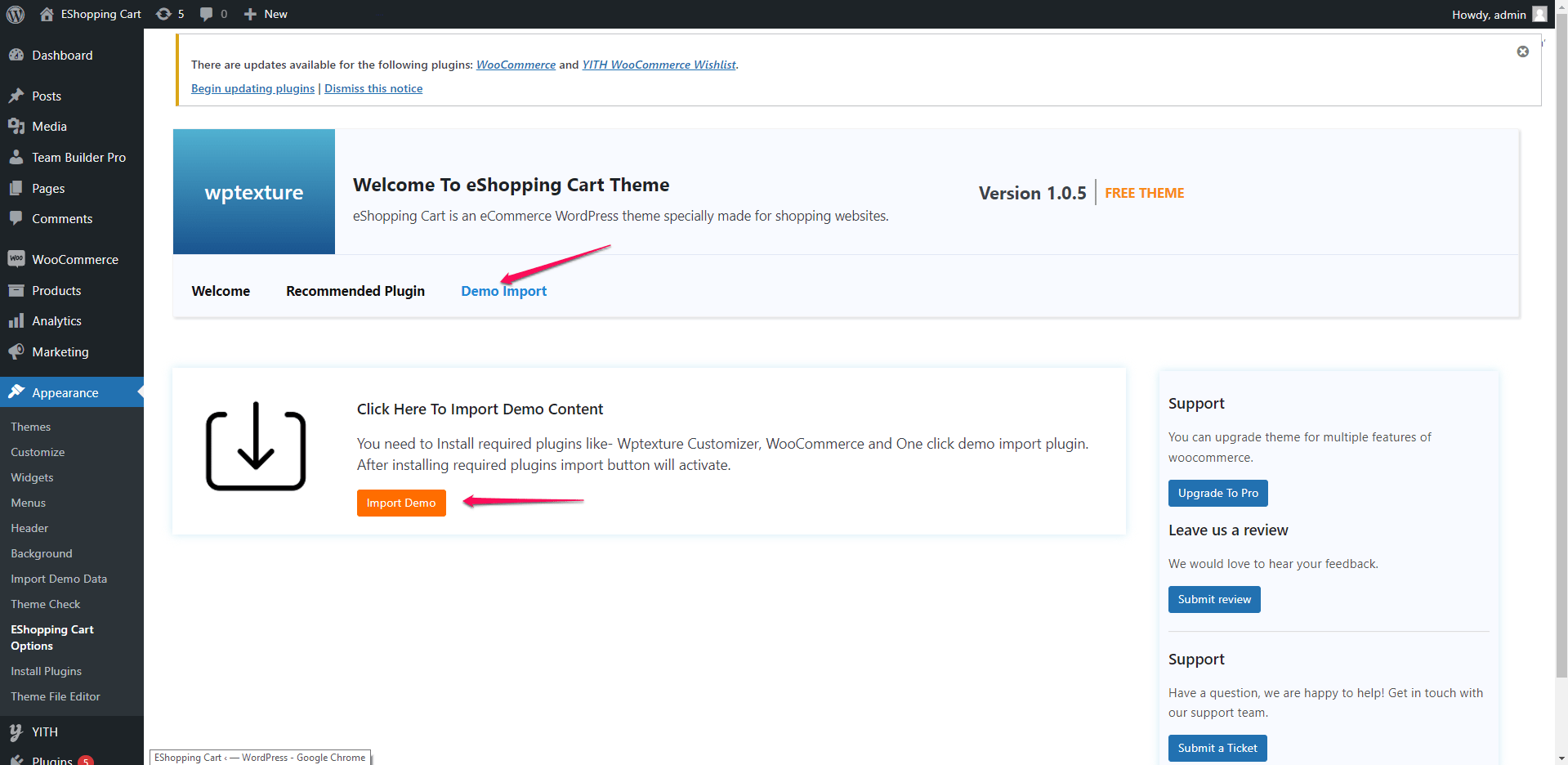Viewport: 1568px width, 765px height.
Task: Click the scrollbar down arrow
Action: (x=1561, y=758)
